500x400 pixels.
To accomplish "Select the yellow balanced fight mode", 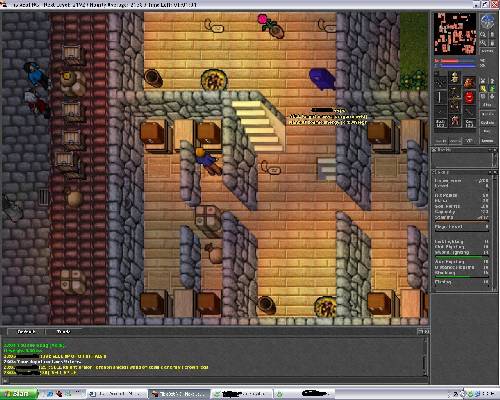I will [483, 89].
